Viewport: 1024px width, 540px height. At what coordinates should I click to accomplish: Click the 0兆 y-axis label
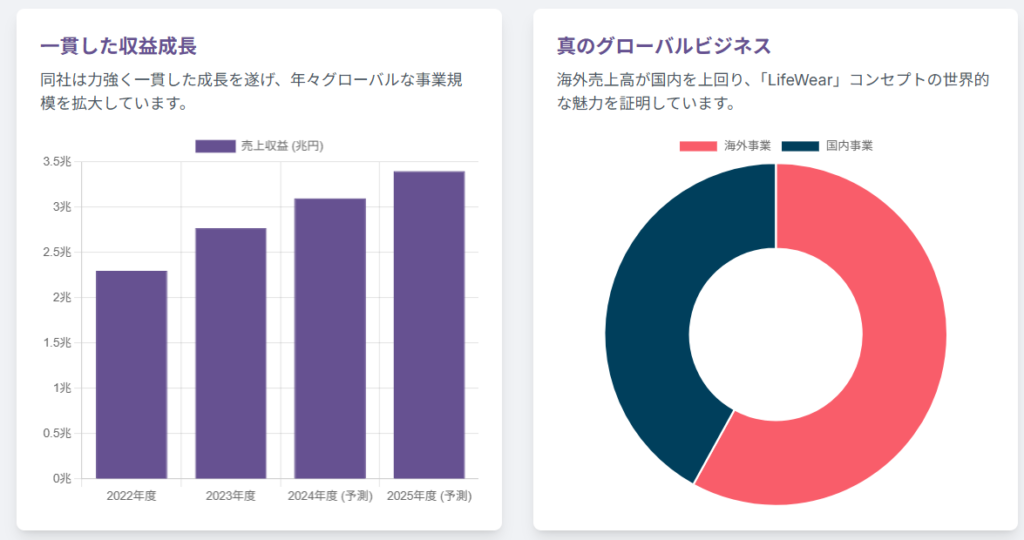(x=62, y=479)
